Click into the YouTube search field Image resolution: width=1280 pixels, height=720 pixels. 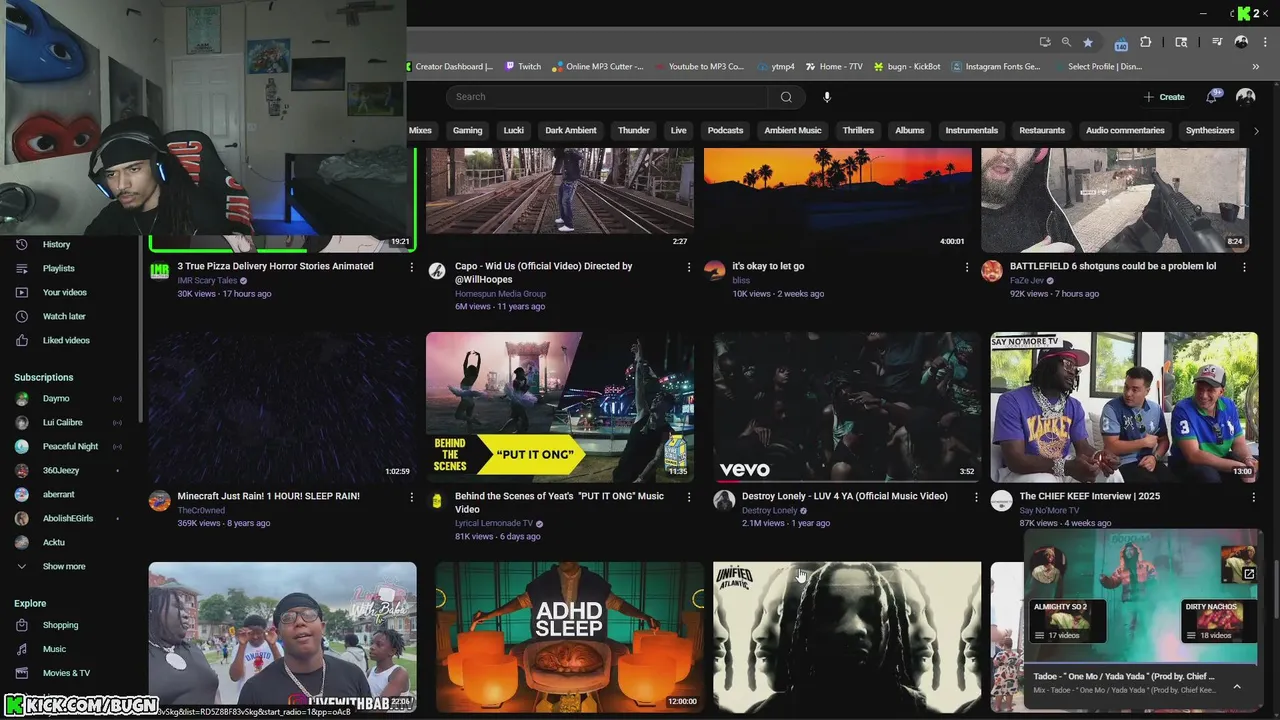coord(607,97)
